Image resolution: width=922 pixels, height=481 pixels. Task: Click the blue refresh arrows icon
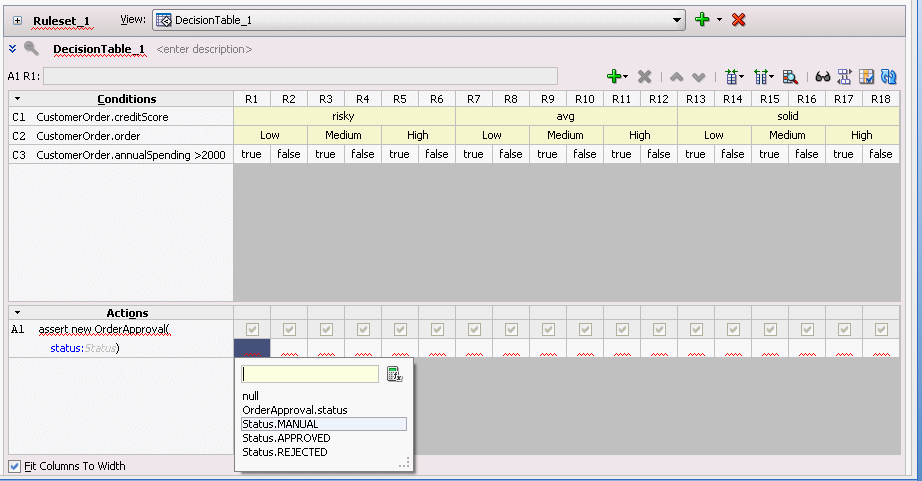click(888, 76)
